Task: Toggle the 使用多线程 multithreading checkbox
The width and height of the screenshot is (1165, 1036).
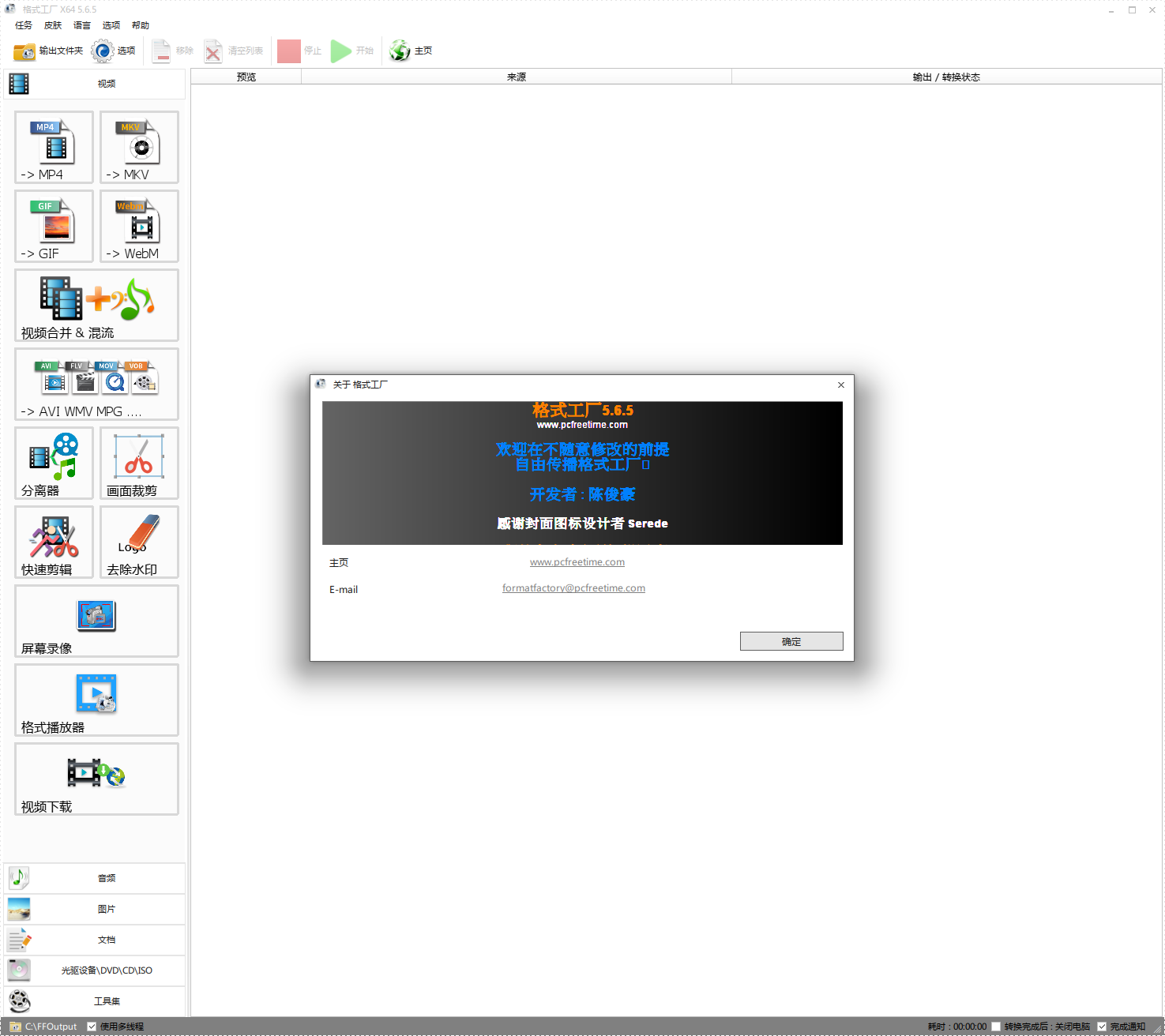Action: point(92,1027)
